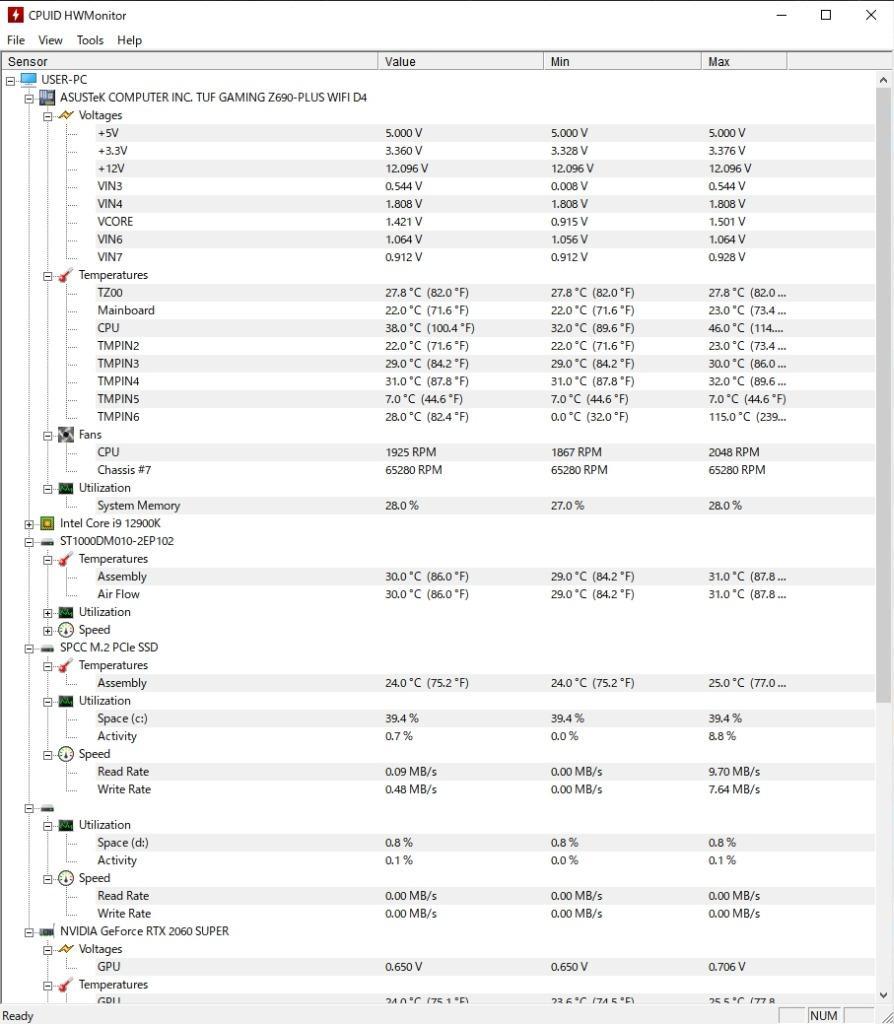
Task: Click the HWMonitor app icon in title bar
Action: (15, 15)
